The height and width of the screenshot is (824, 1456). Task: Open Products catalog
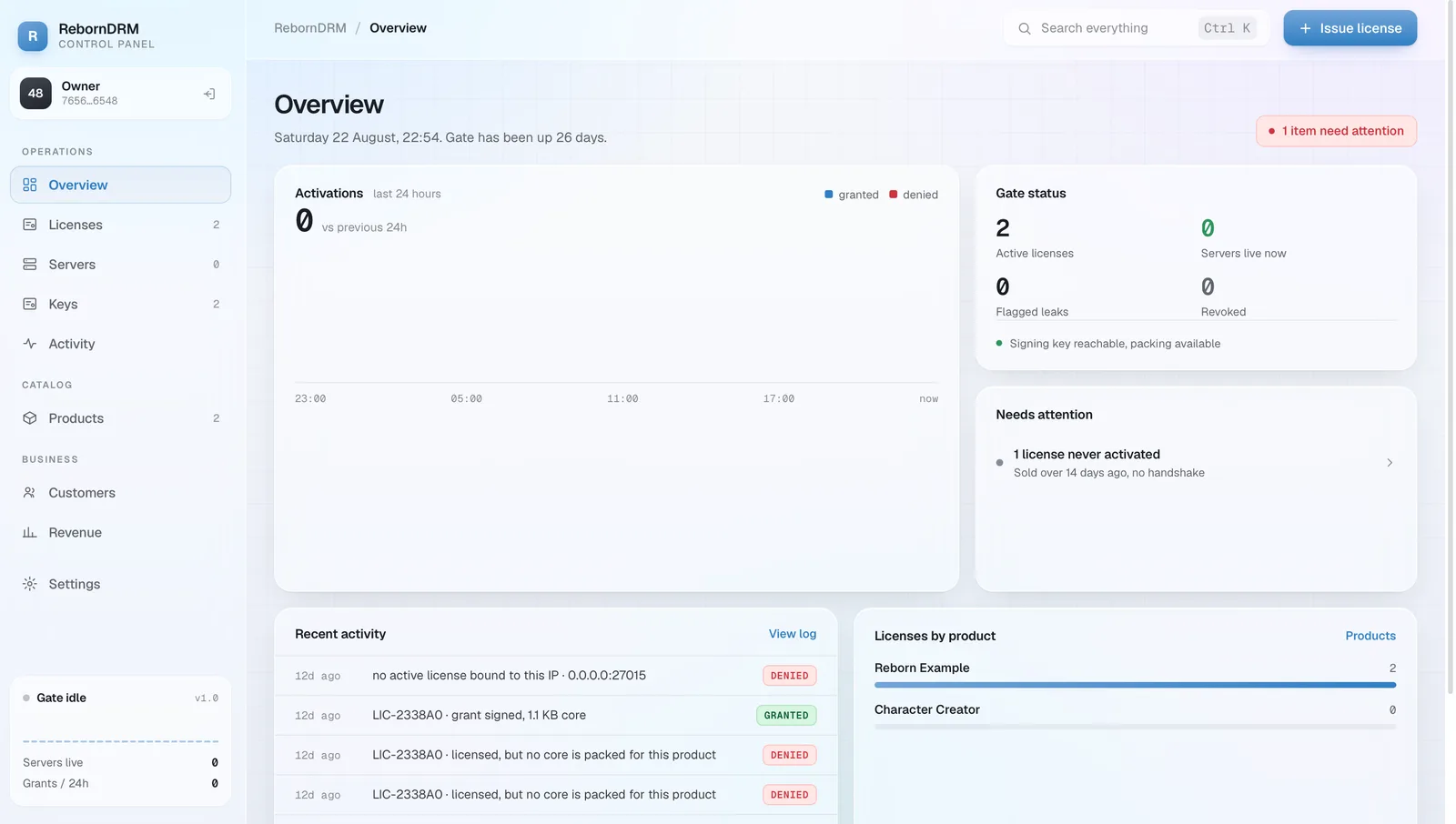tap(120, 418)
